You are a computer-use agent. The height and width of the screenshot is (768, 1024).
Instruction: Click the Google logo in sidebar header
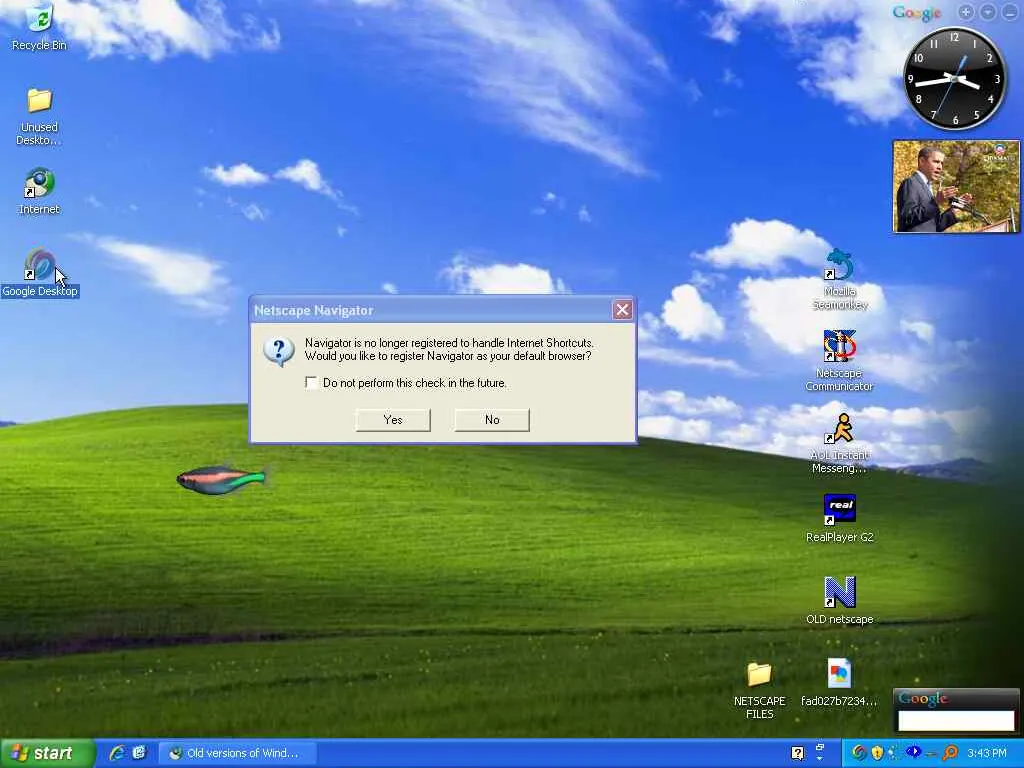tap(917, 13)
